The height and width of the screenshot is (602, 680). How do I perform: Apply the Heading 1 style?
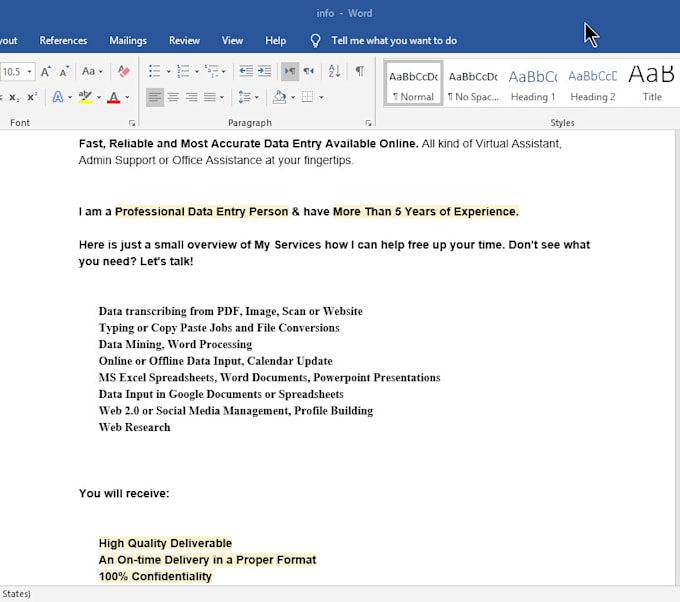click(533, 83)
